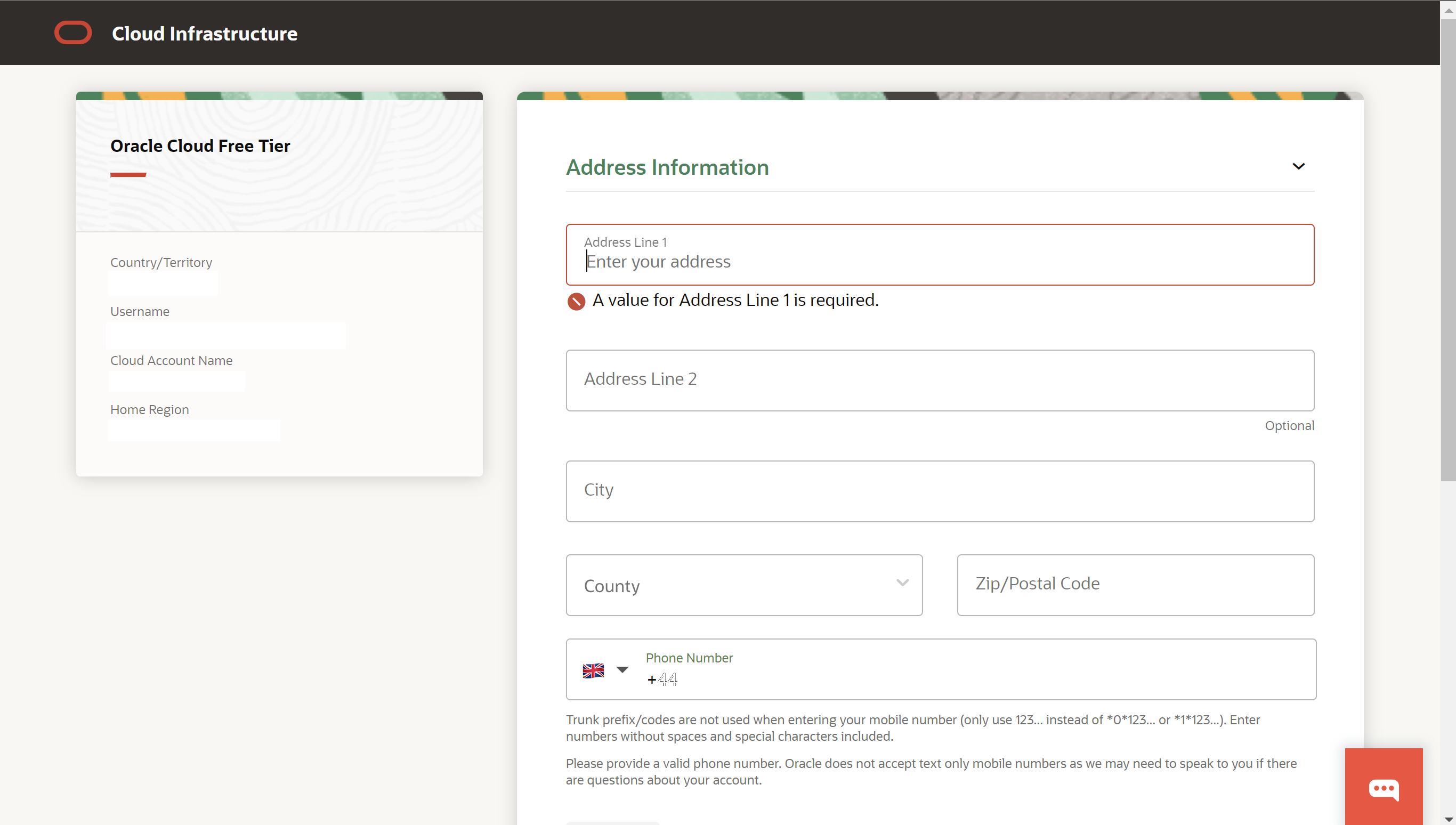
Task: Click the scrollbar up arrow
Action: 1448,10
